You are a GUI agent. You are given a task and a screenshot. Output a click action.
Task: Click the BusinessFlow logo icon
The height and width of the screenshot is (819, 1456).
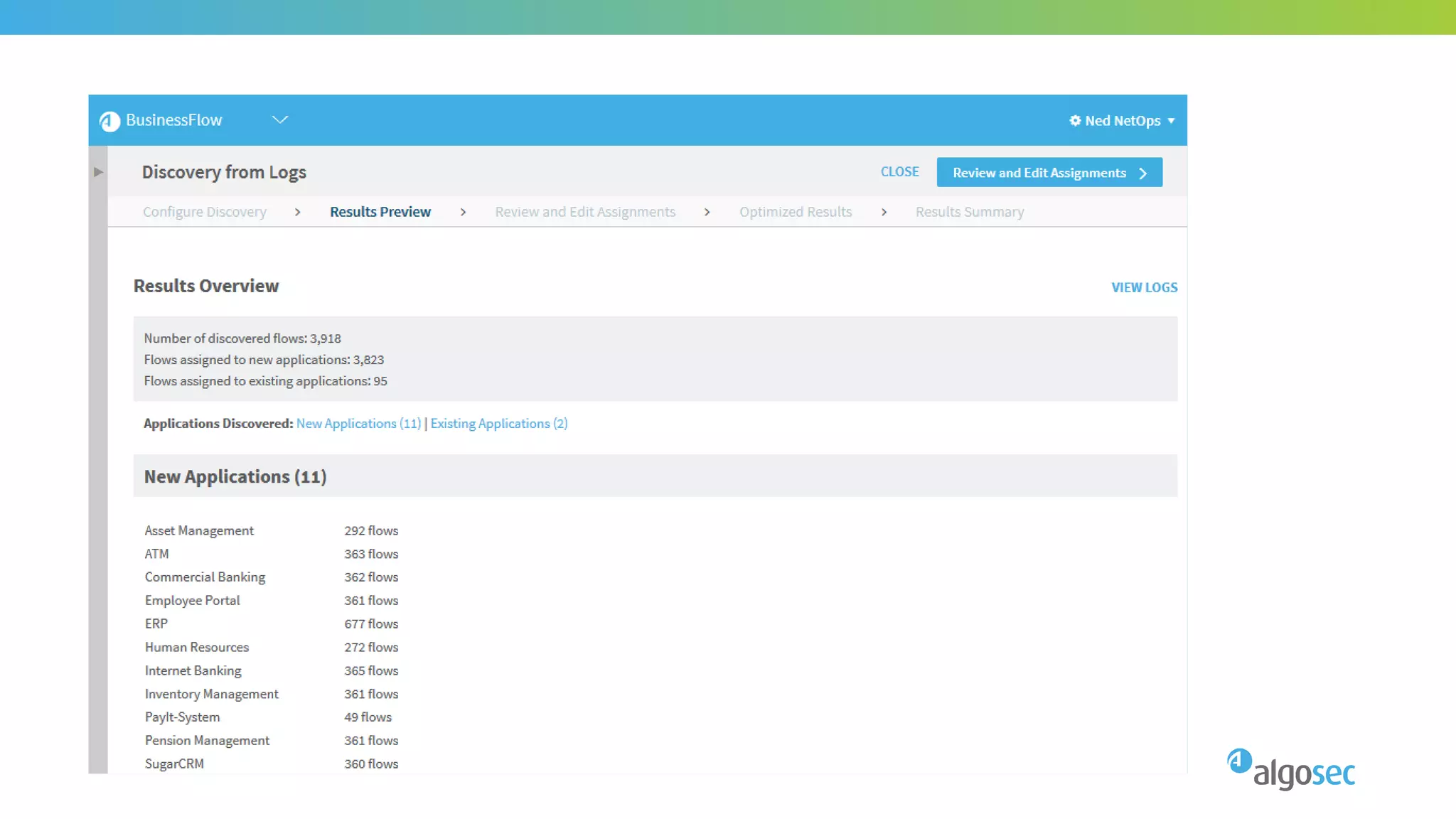point(109,121)
